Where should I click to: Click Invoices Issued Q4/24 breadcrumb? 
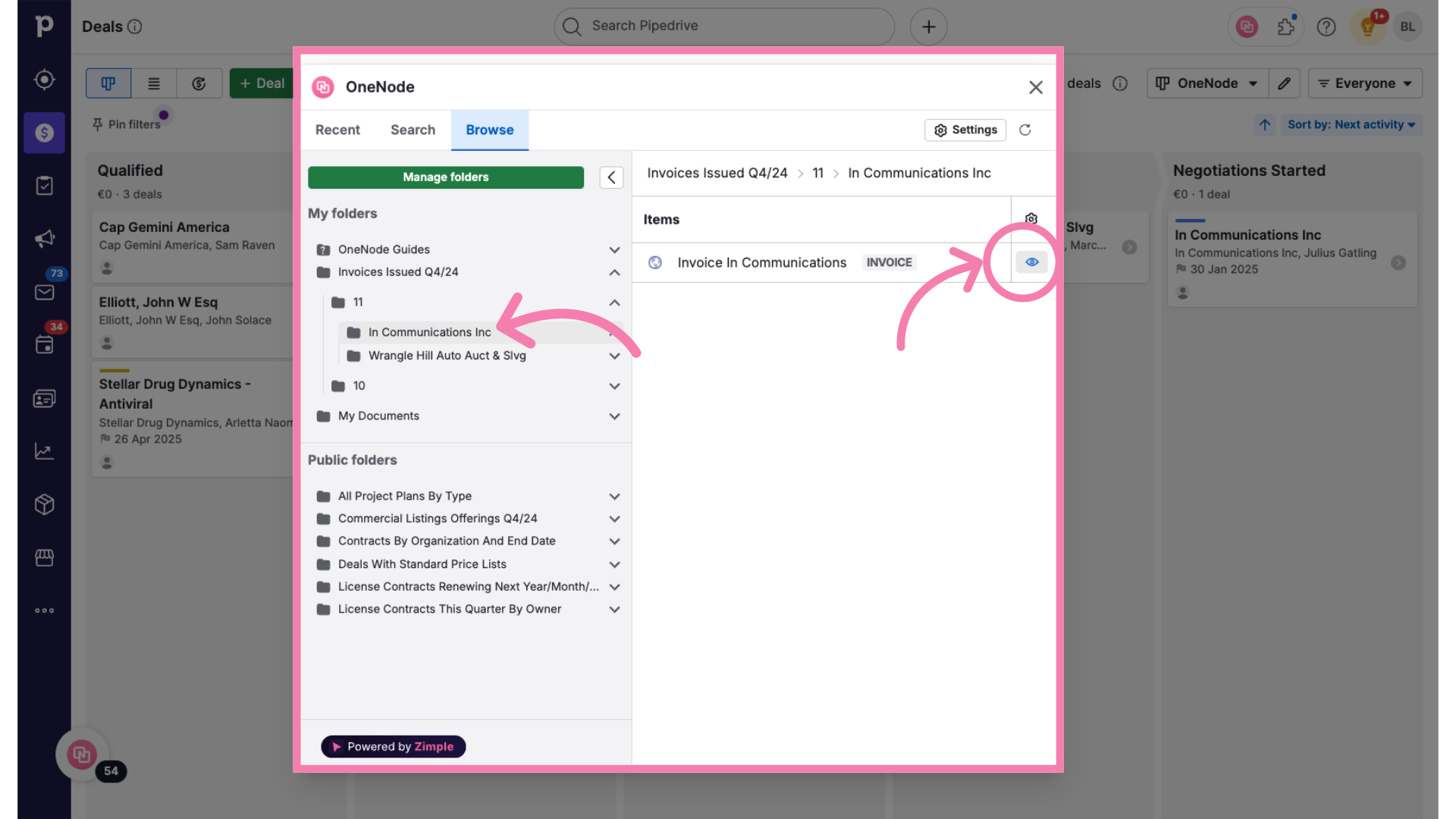717,173
